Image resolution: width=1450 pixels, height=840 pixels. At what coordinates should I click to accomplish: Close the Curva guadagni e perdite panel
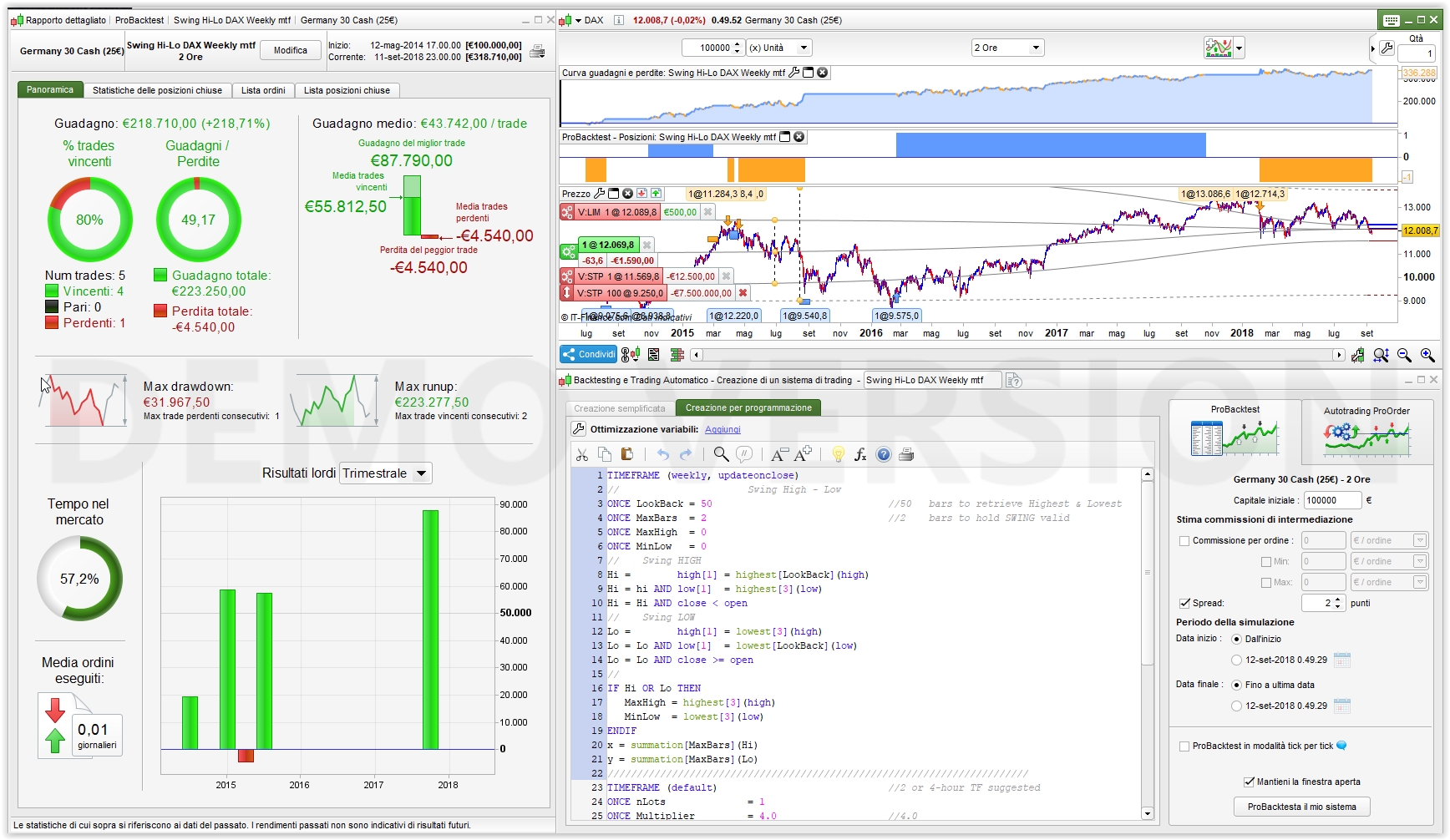[x=823, y=73]
